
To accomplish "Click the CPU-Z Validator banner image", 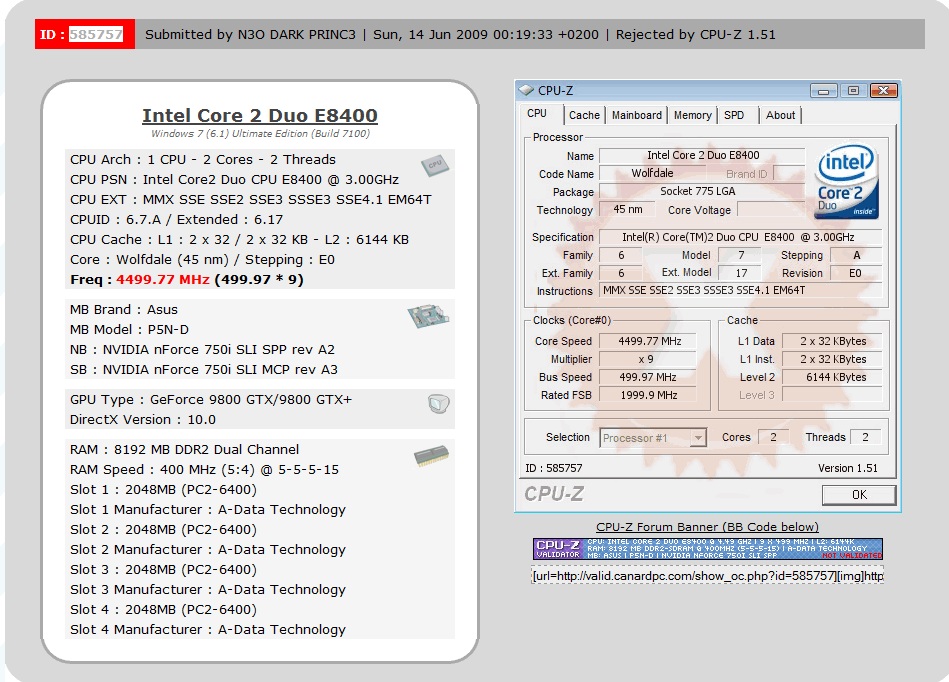I will [708, 549].
